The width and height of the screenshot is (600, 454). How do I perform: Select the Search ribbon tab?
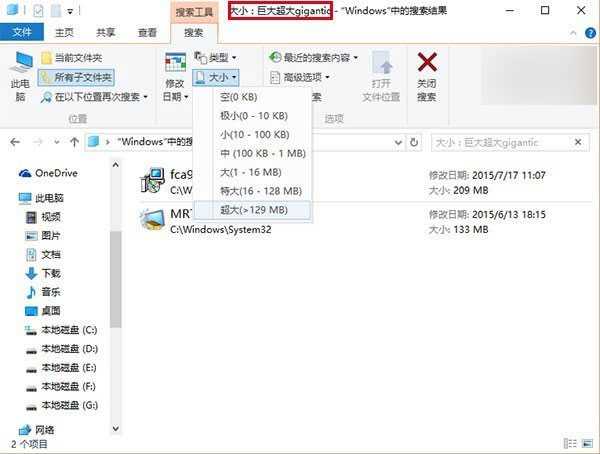pyautogui.click(x=194, y=33)
